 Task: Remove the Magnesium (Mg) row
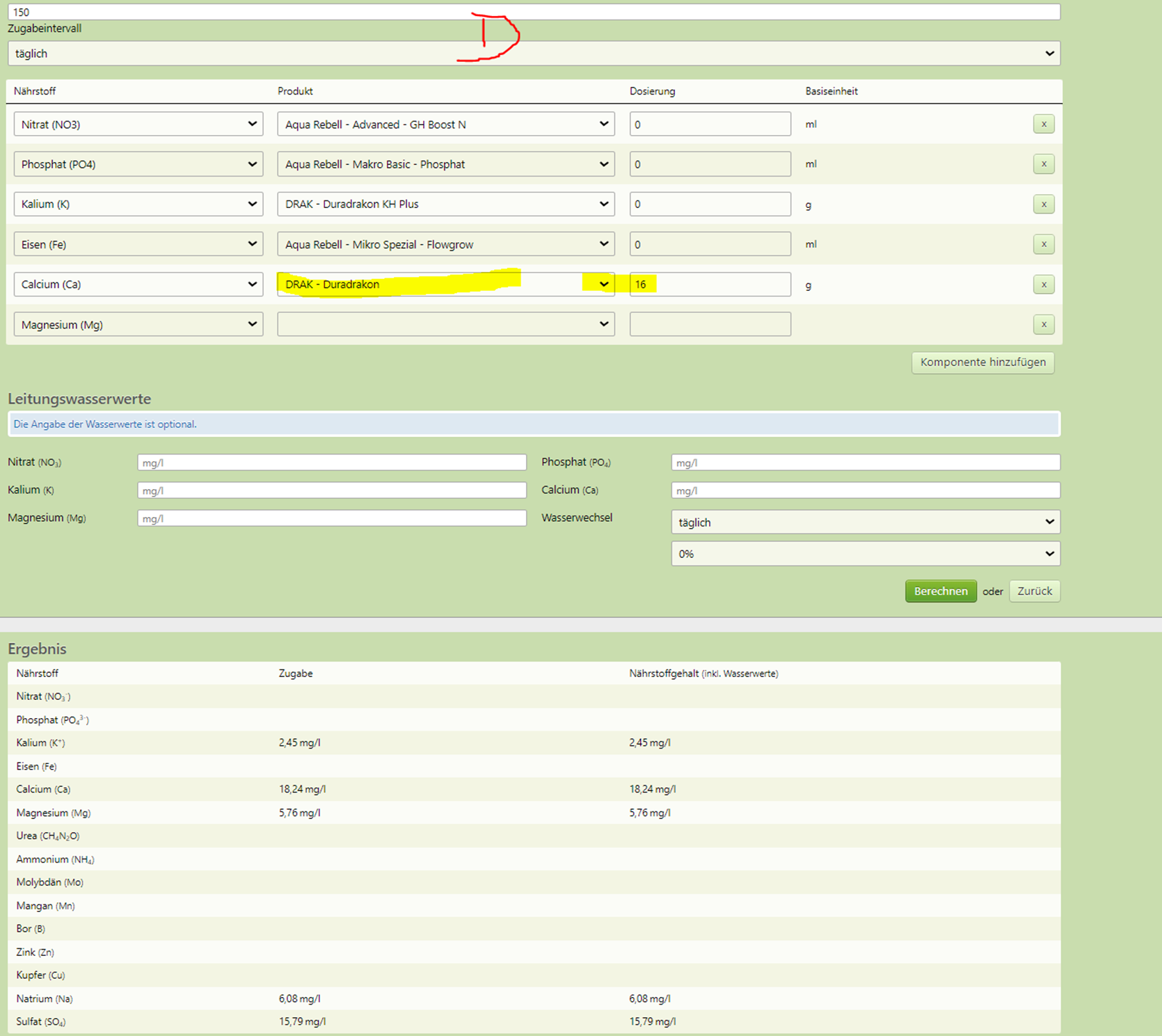[x=1044, y=324]
